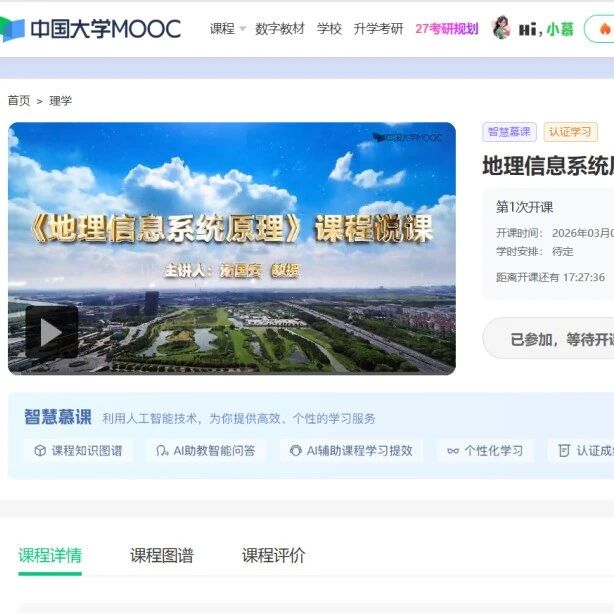Go to 升学考研 in top navigation
614x615 pixels.
coord(378,29)
